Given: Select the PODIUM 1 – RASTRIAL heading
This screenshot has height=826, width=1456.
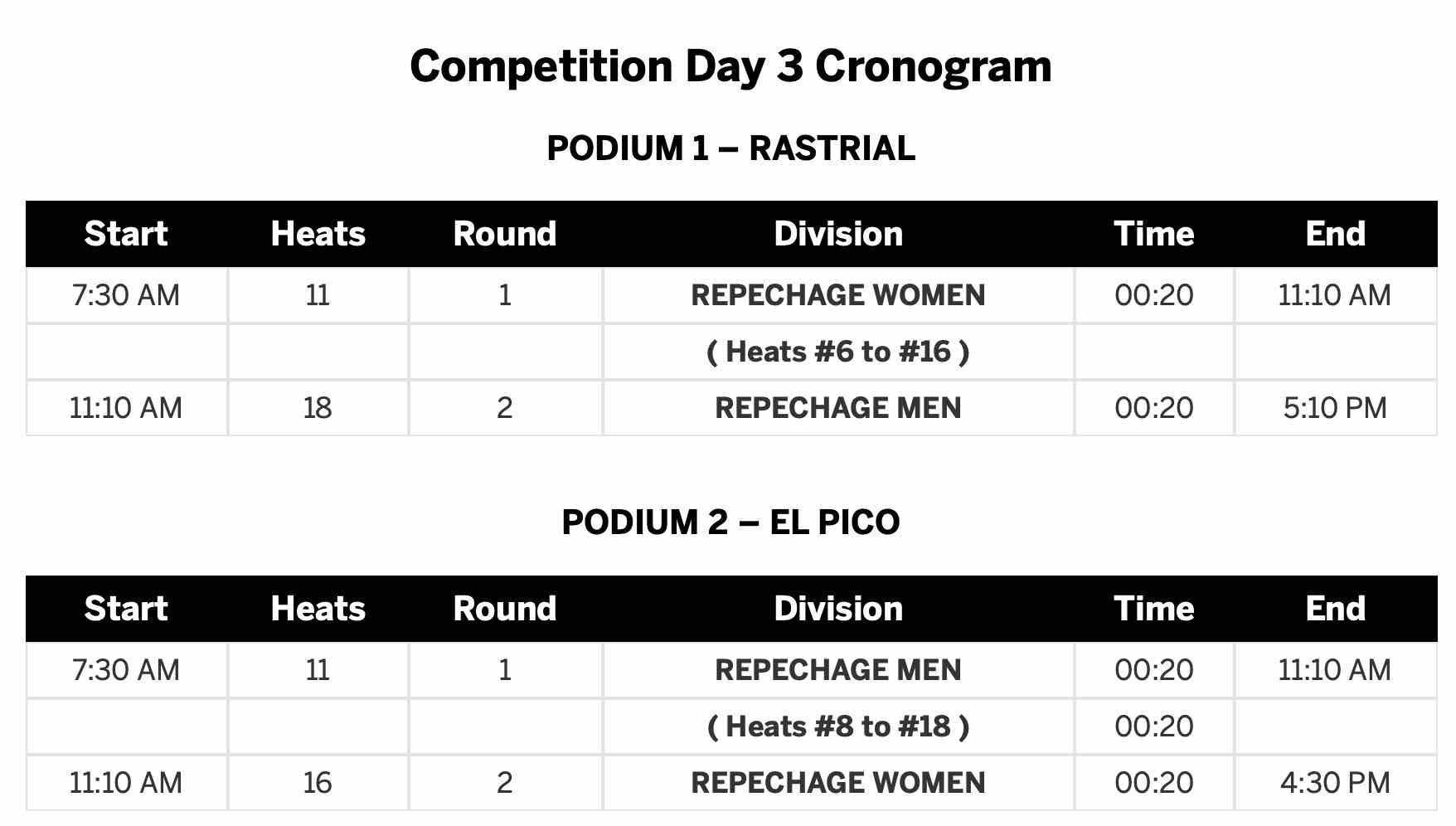Looking at the screenshot, I should 730,148.
